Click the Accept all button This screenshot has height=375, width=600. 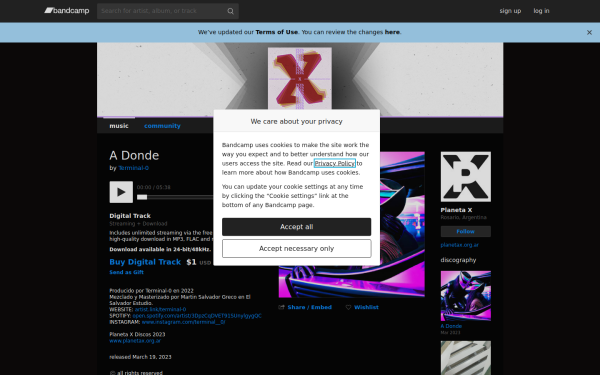(x=297, y=227)
